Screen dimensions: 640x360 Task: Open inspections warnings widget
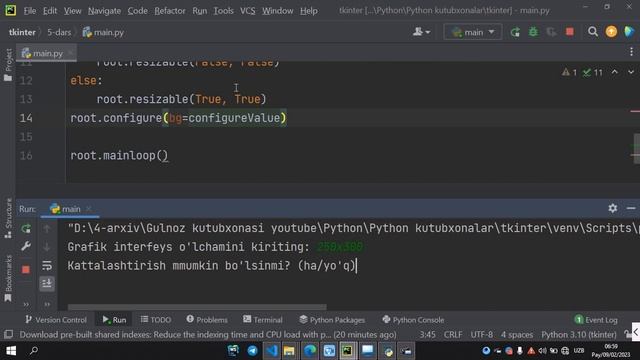[582, 73]
